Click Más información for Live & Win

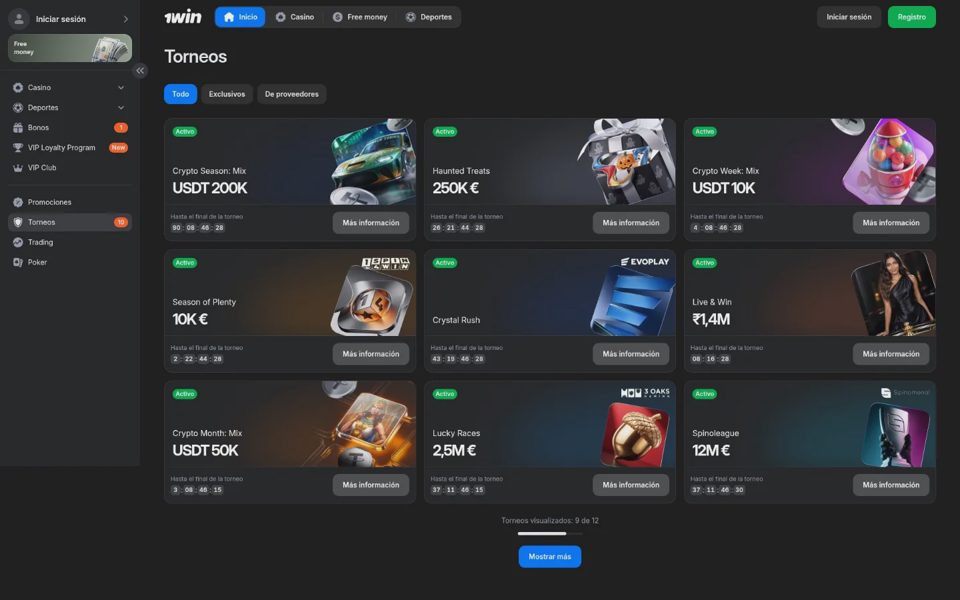(x=891, y=354)
